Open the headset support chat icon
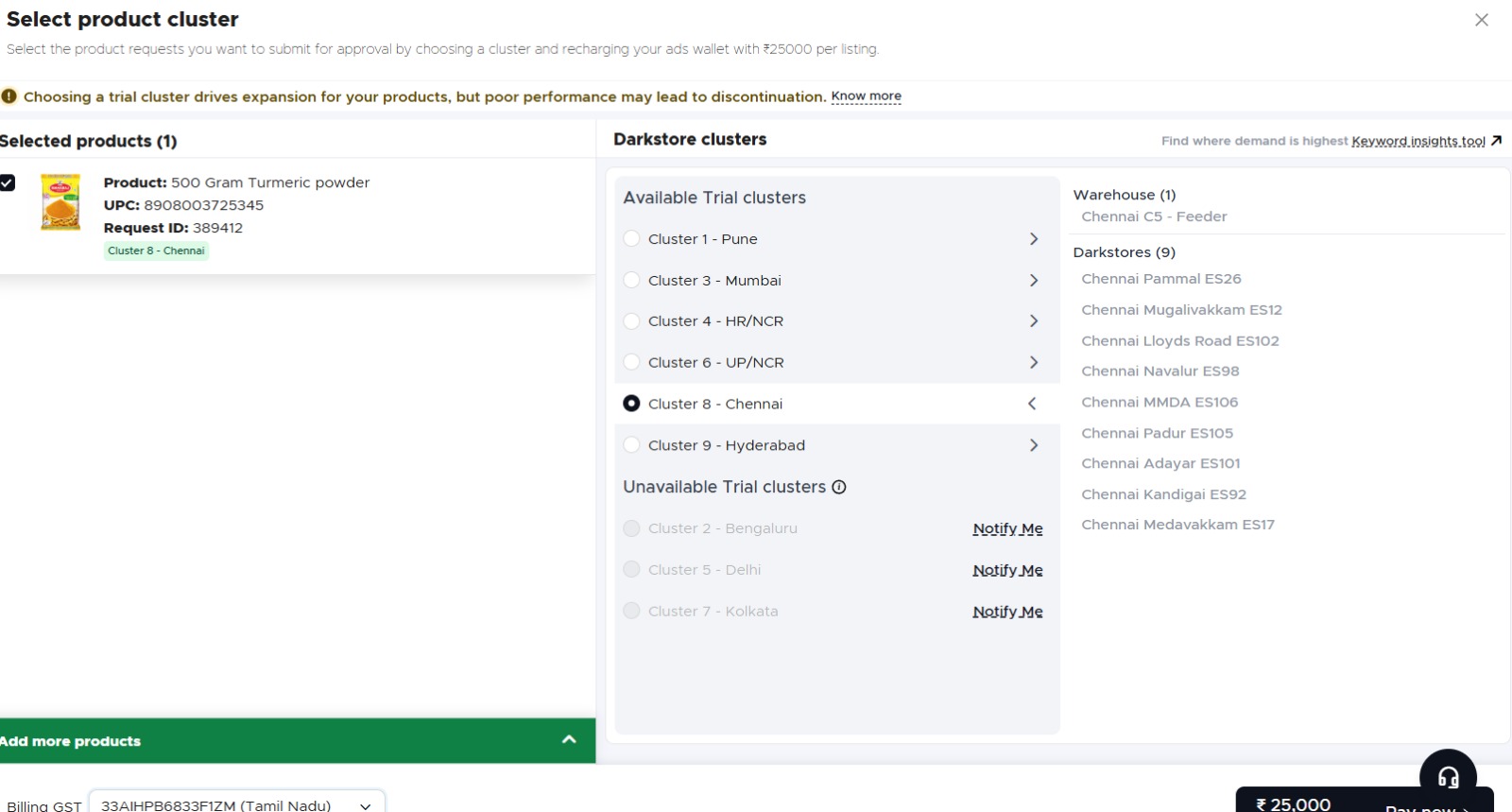This screenshot has width=1512, height=812. (x=1448, y=777)
